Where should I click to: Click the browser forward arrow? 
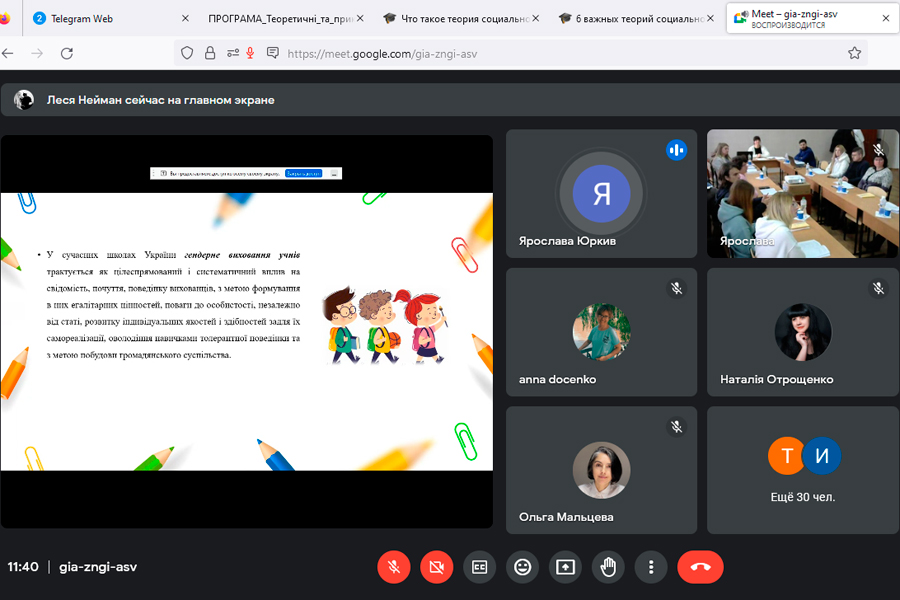[37, 53]
